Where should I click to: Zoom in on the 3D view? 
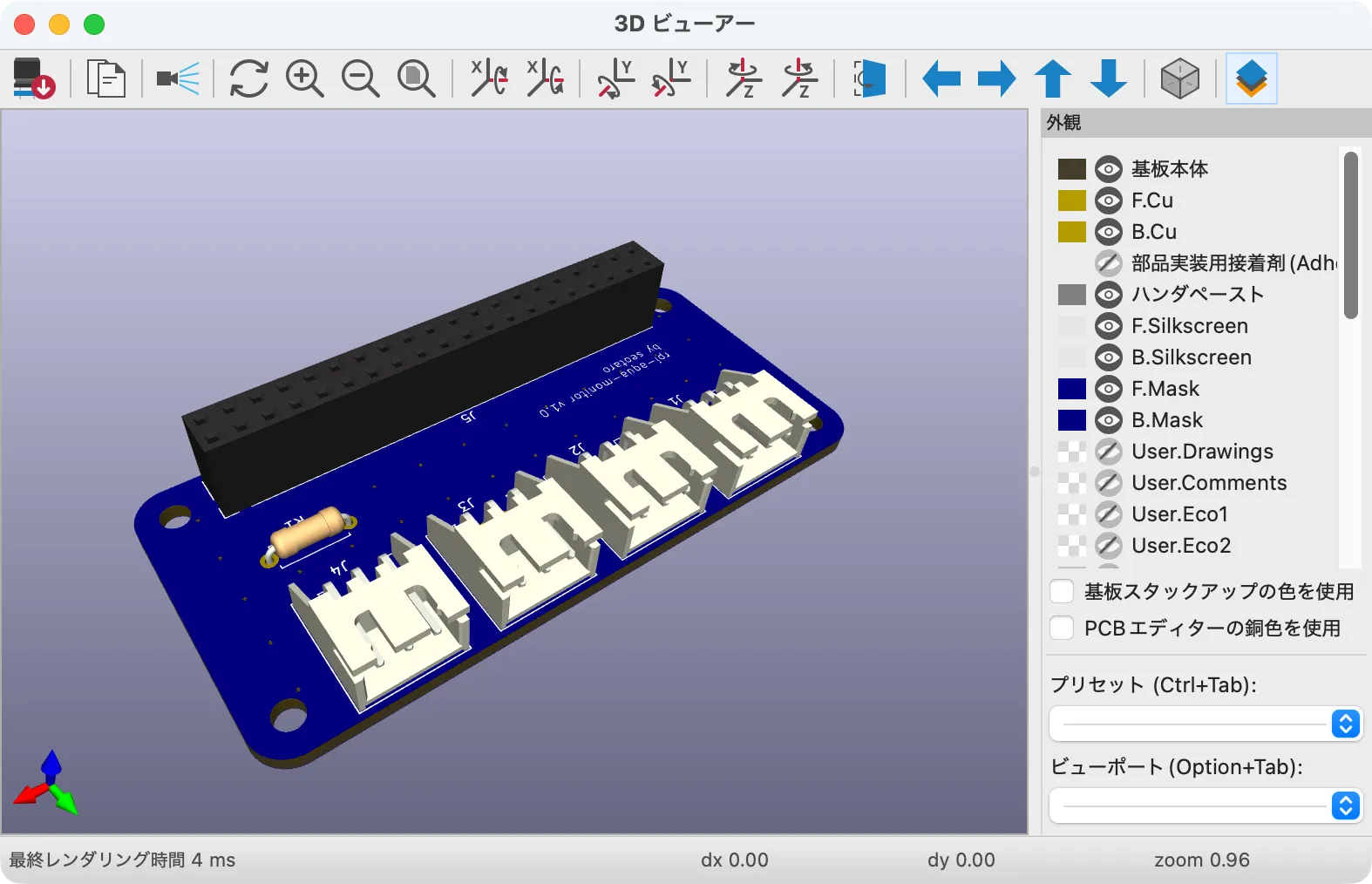pos(304,78)
